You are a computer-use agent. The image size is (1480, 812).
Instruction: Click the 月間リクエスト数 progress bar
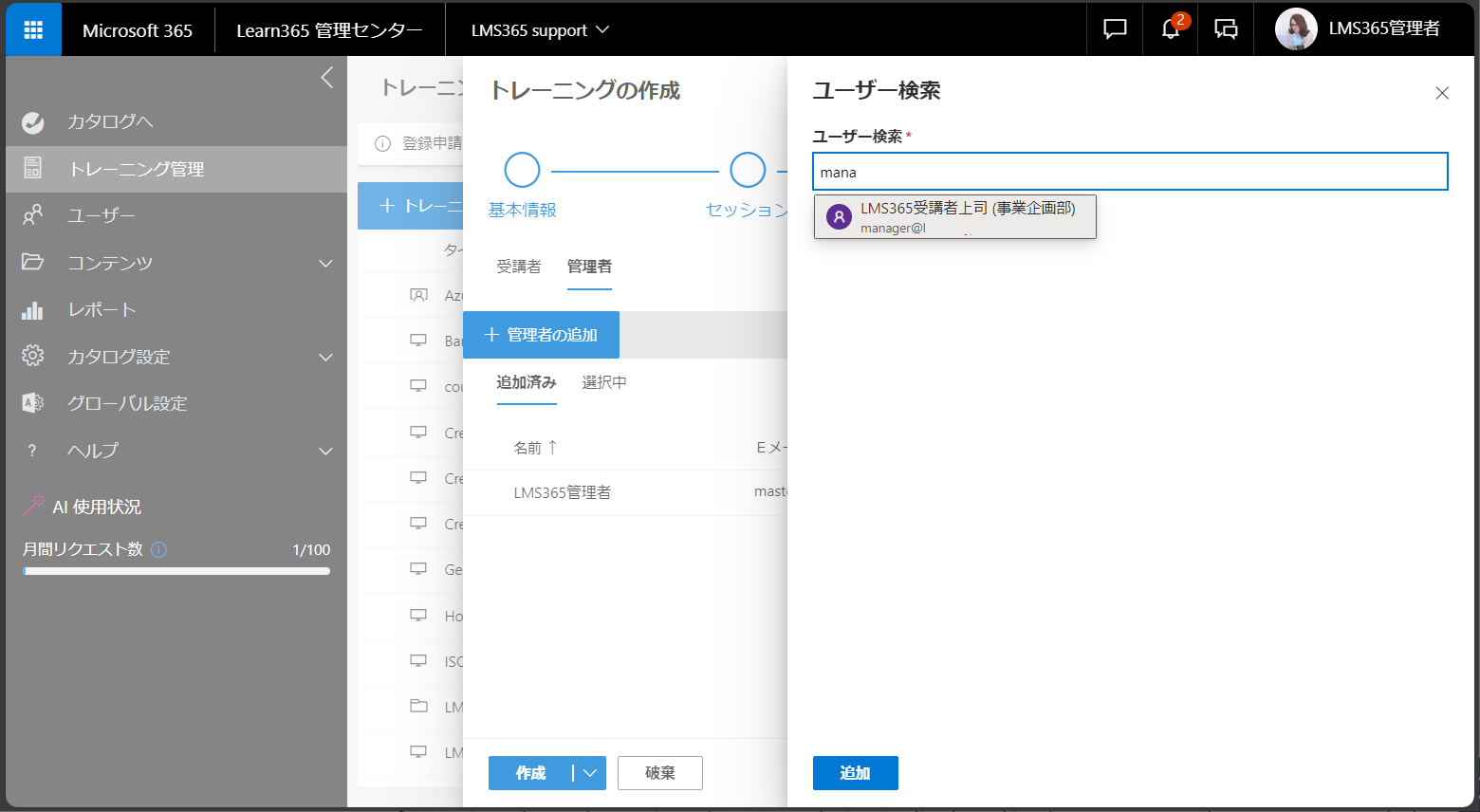(x=176, y=571)
